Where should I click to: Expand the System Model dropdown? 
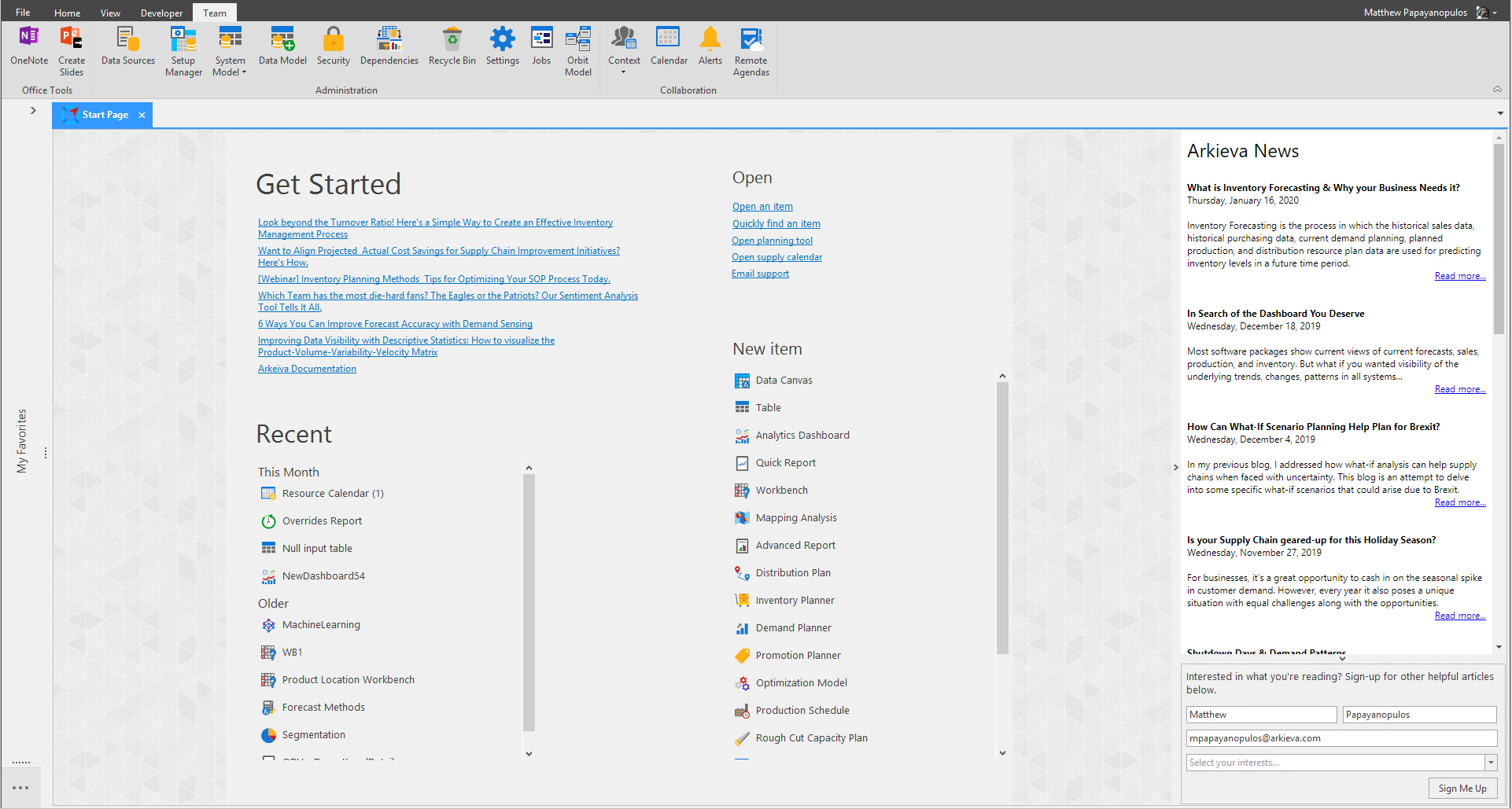pos(230,52)
